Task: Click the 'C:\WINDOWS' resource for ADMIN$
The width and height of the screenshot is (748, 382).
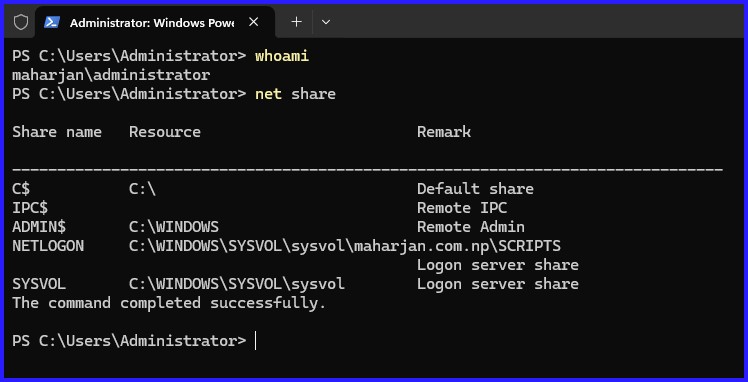Action: [x=174, y=227]
